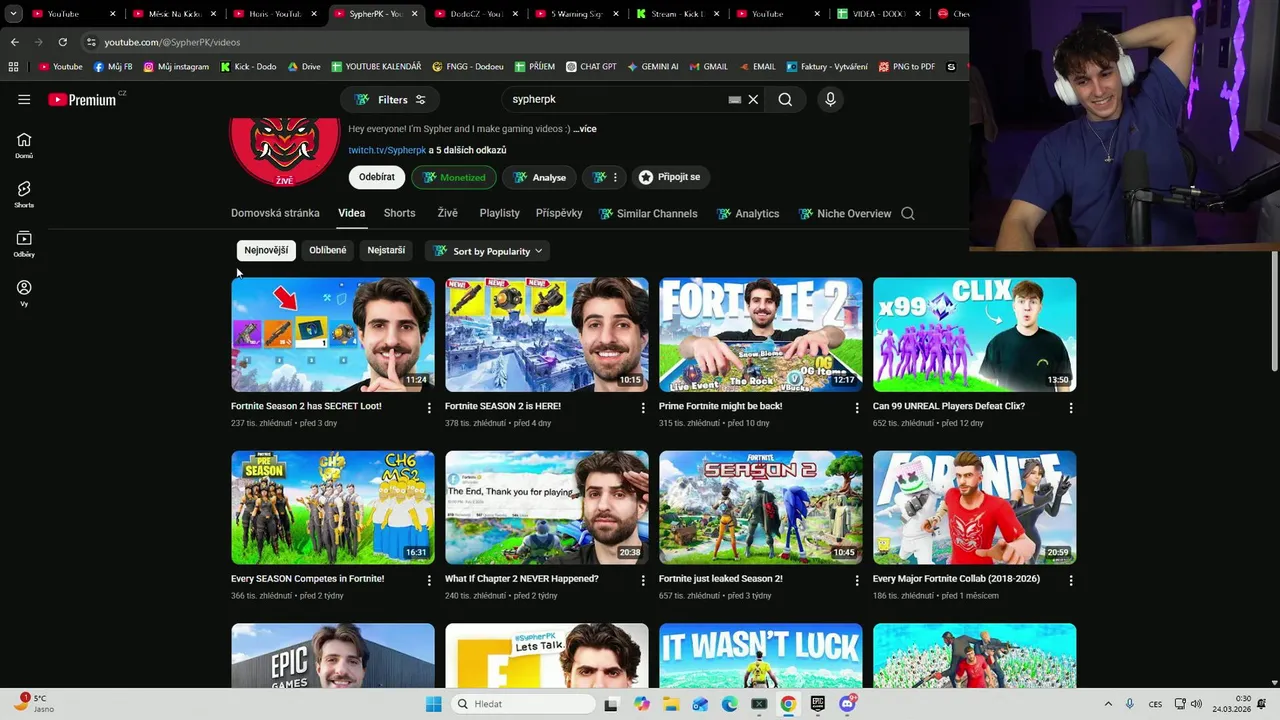Click the browser address bar URL
The height and width of the screenshot is (720, 1280).
(x=172, y=42)
